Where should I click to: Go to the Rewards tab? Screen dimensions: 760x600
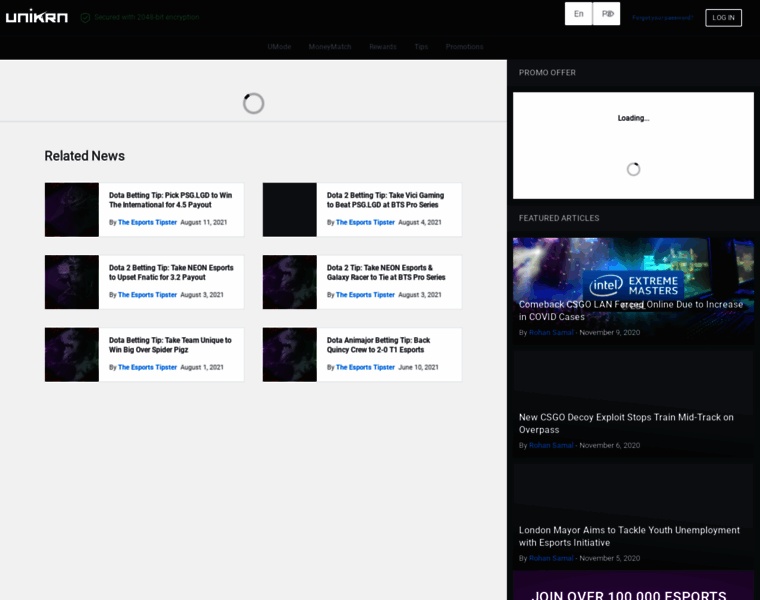383,47
